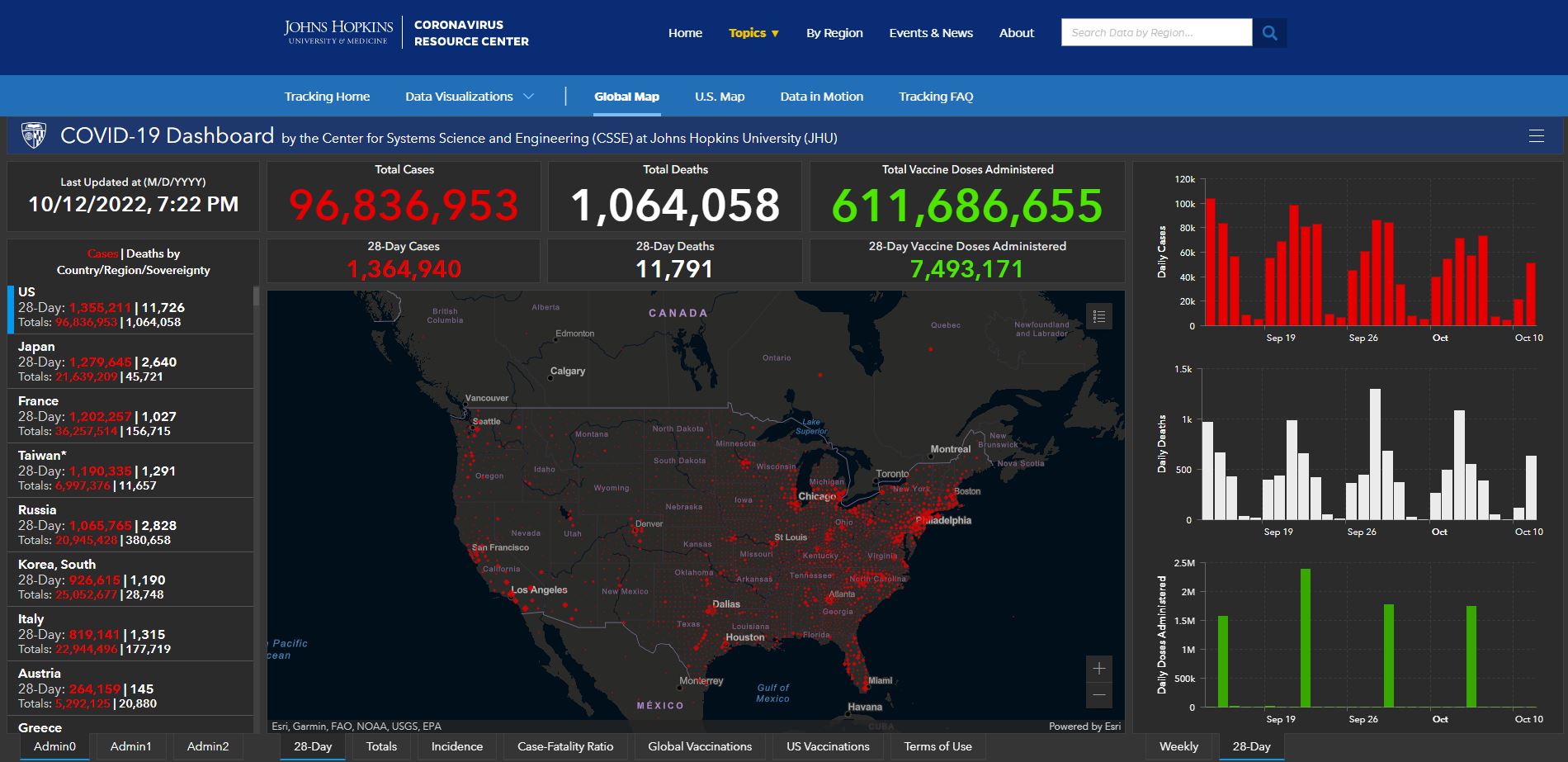Select Russia in the country list
Screen dimensions: 1568x762
[x=130, y=525]
